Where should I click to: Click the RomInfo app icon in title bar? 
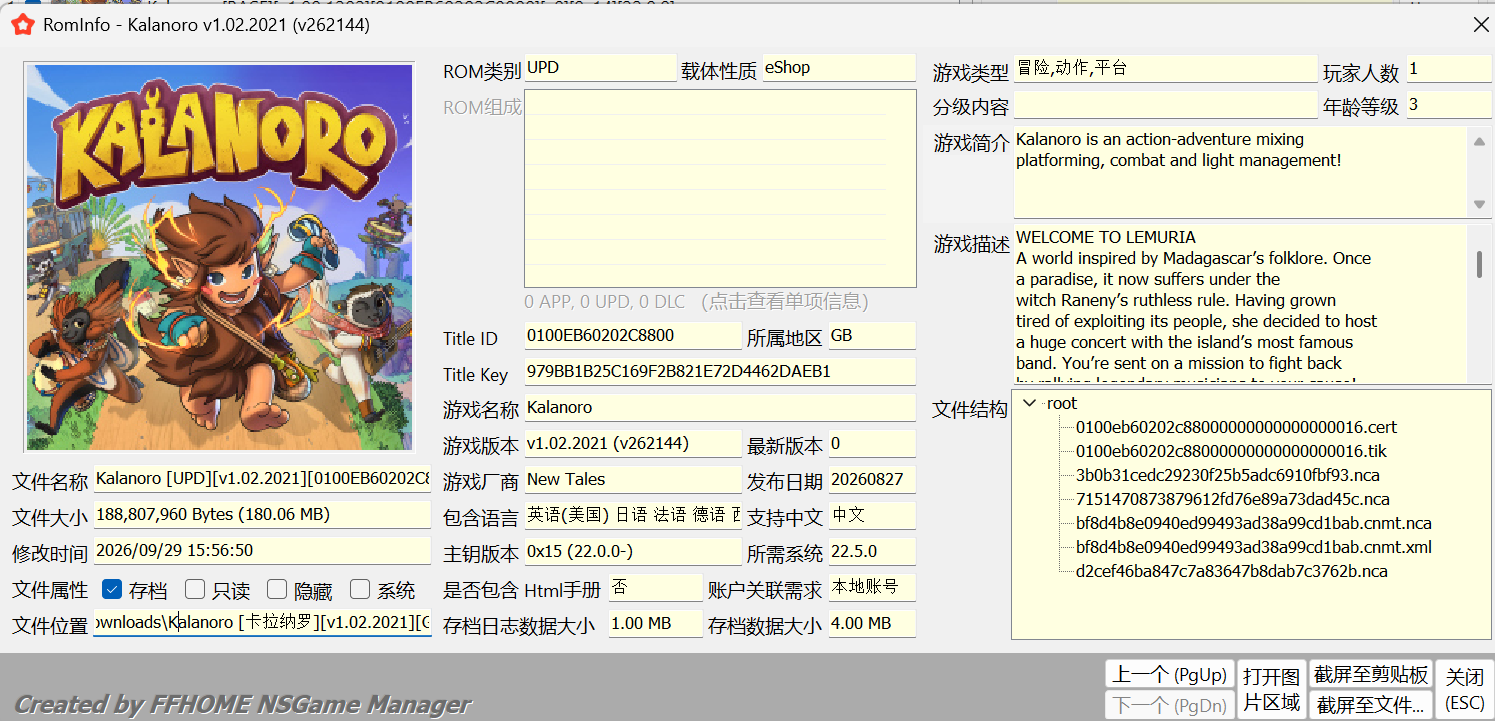22,25
